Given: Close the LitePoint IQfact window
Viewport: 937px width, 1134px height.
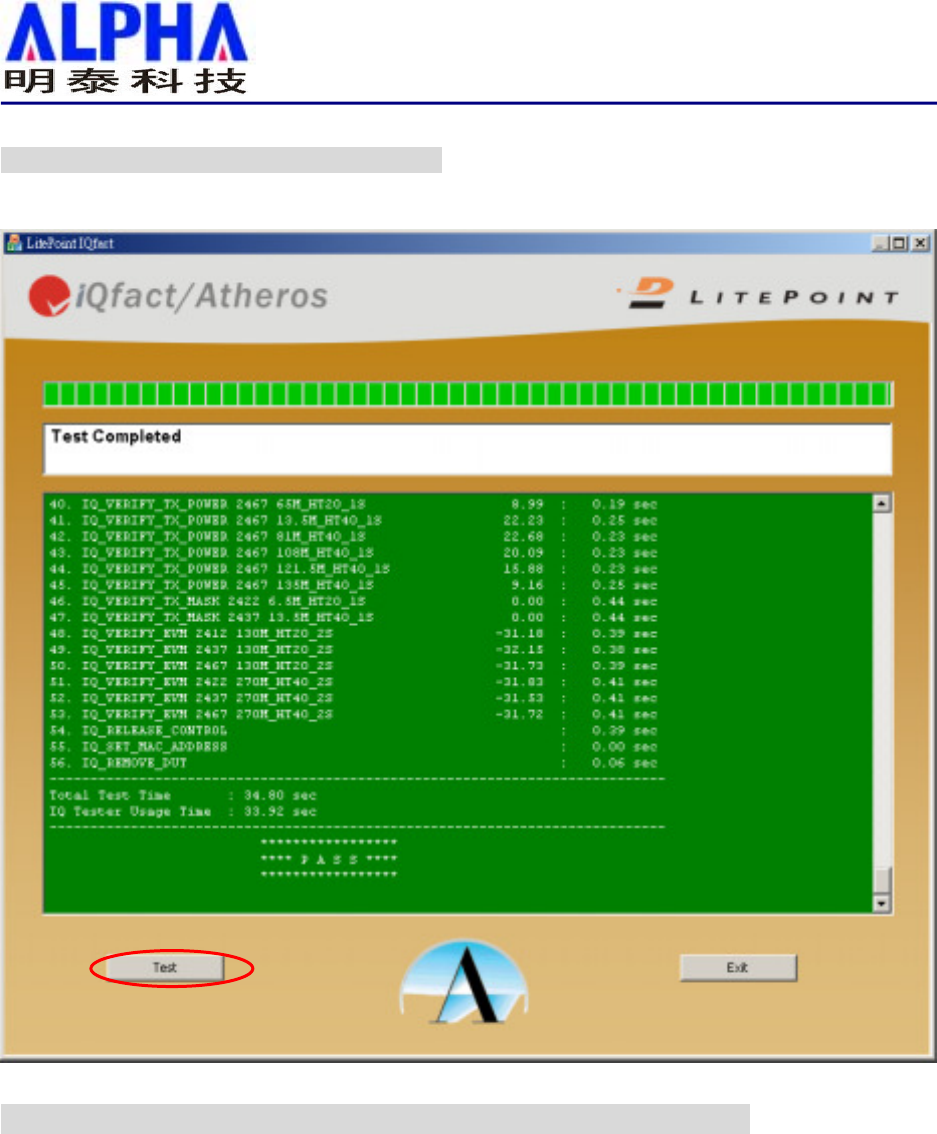Looking at the screenshot, I should (x=920, y=243).
